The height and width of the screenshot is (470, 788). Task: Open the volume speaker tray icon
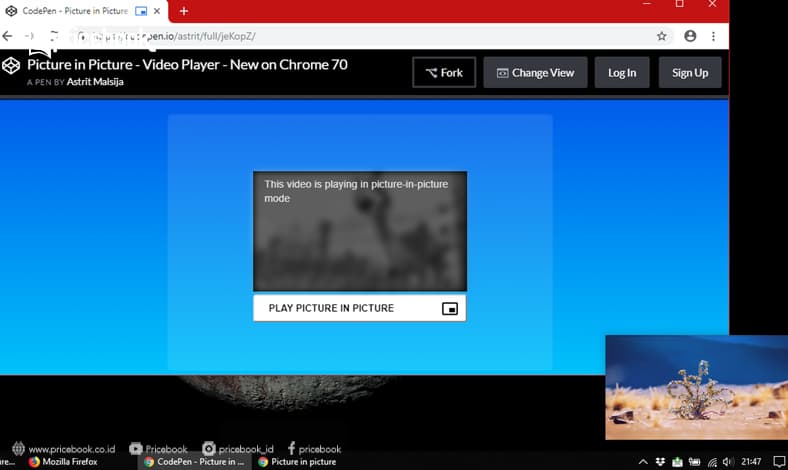click(728, 461)
